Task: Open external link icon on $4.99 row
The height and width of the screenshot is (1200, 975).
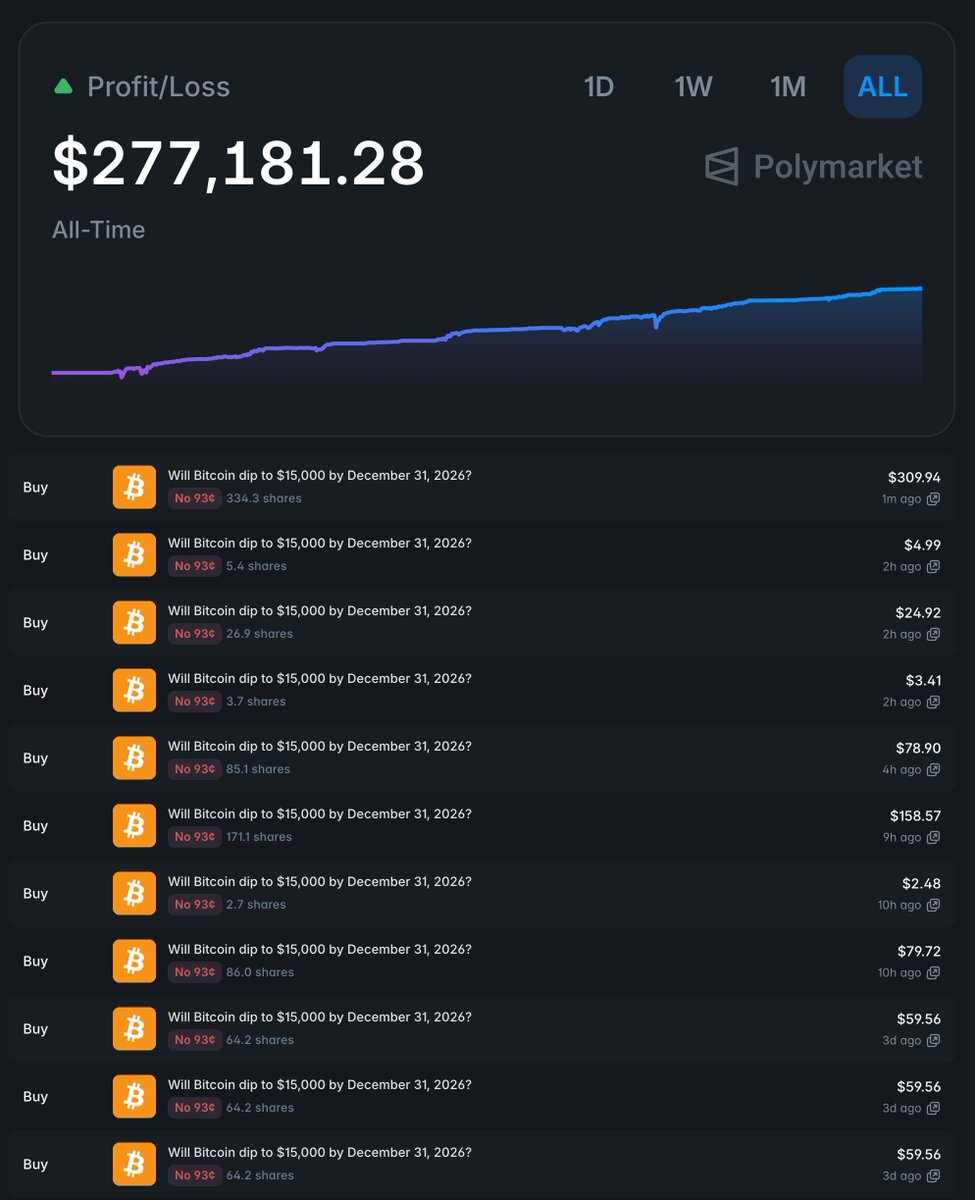Action: [933, 567]
